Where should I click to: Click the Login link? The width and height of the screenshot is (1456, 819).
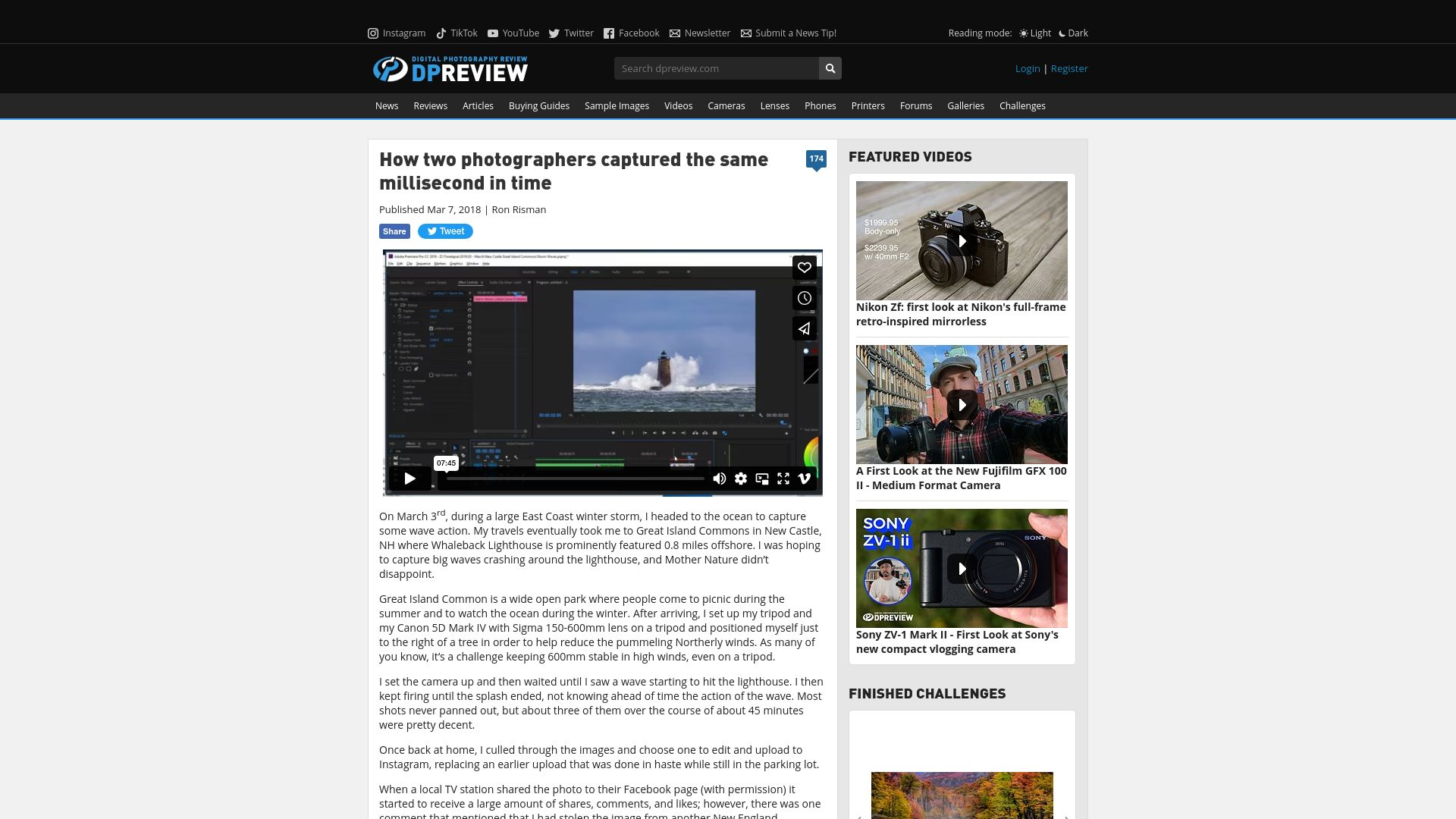(x=1028, y=68)
